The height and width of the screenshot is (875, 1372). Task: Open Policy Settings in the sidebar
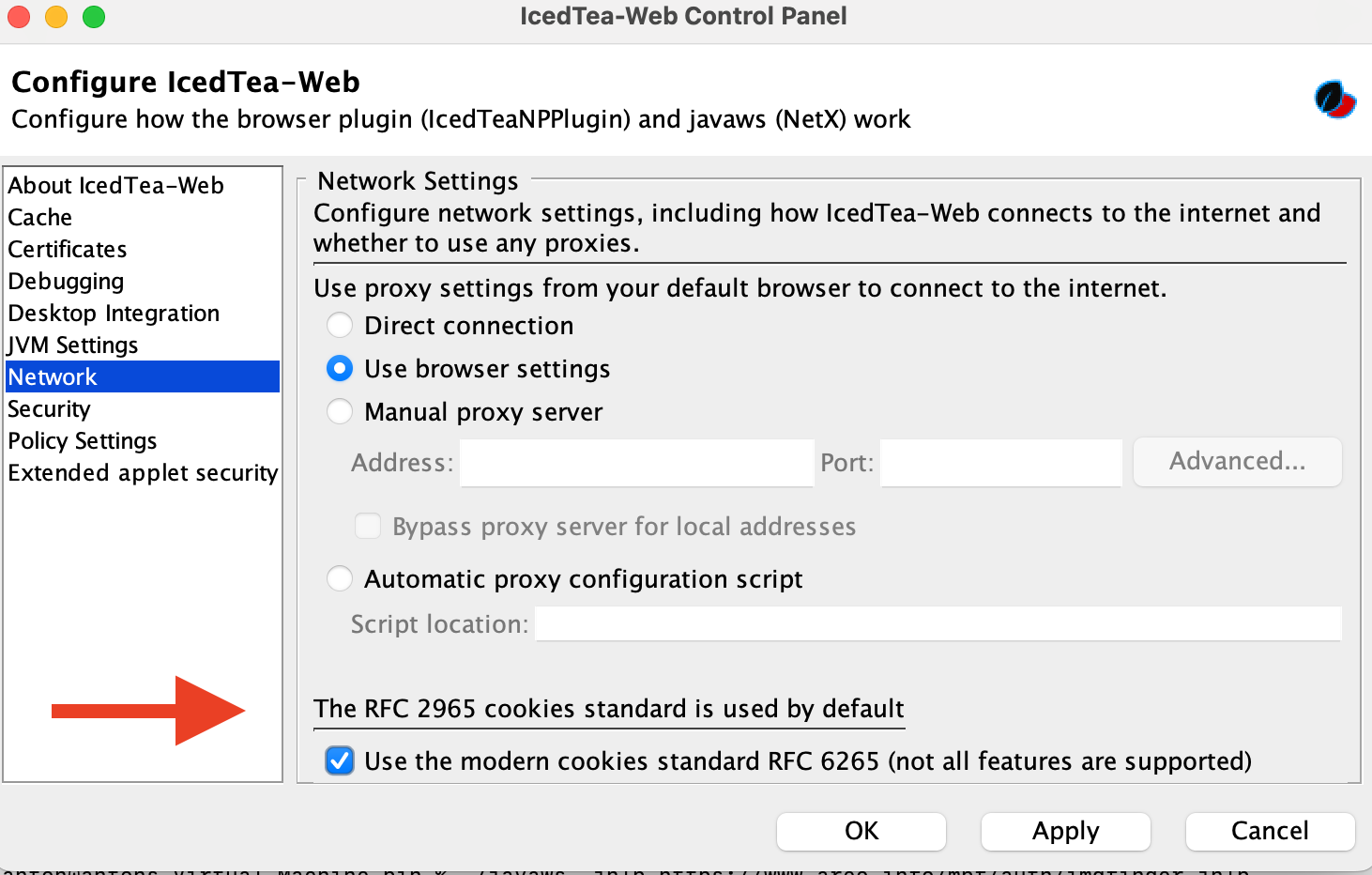point(83,441)
